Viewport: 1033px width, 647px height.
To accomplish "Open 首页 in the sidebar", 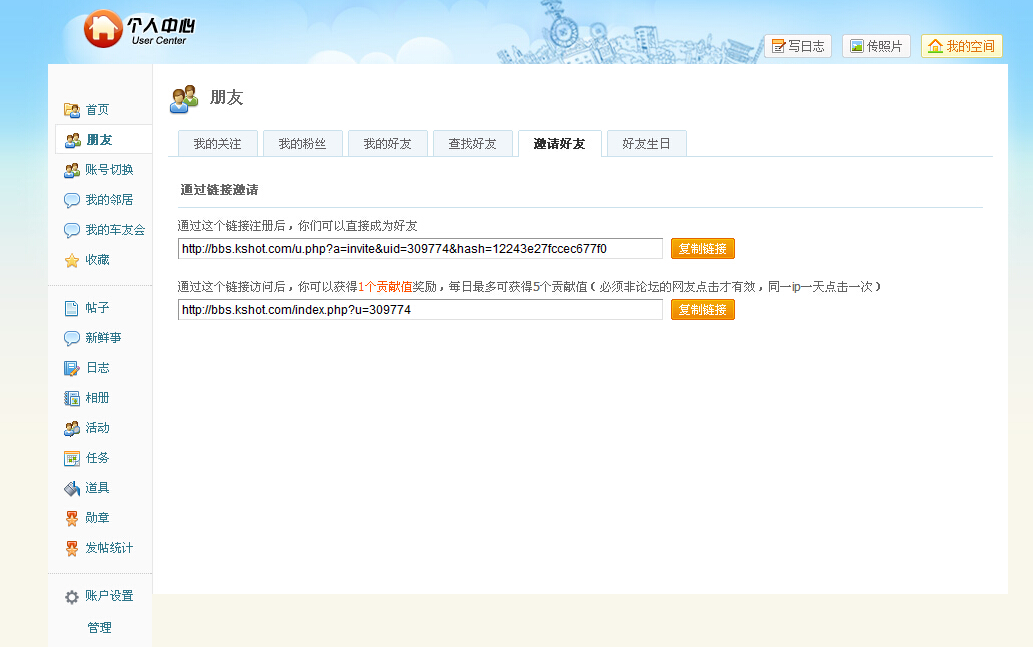I will click(x=97, y=110).
